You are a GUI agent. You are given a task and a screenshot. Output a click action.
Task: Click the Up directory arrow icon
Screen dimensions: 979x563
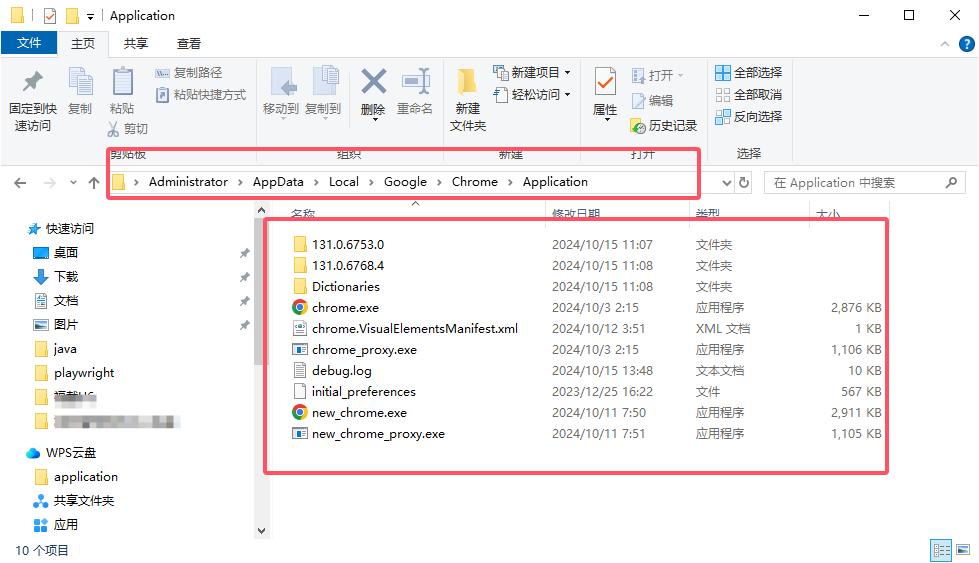pos(94,183)
